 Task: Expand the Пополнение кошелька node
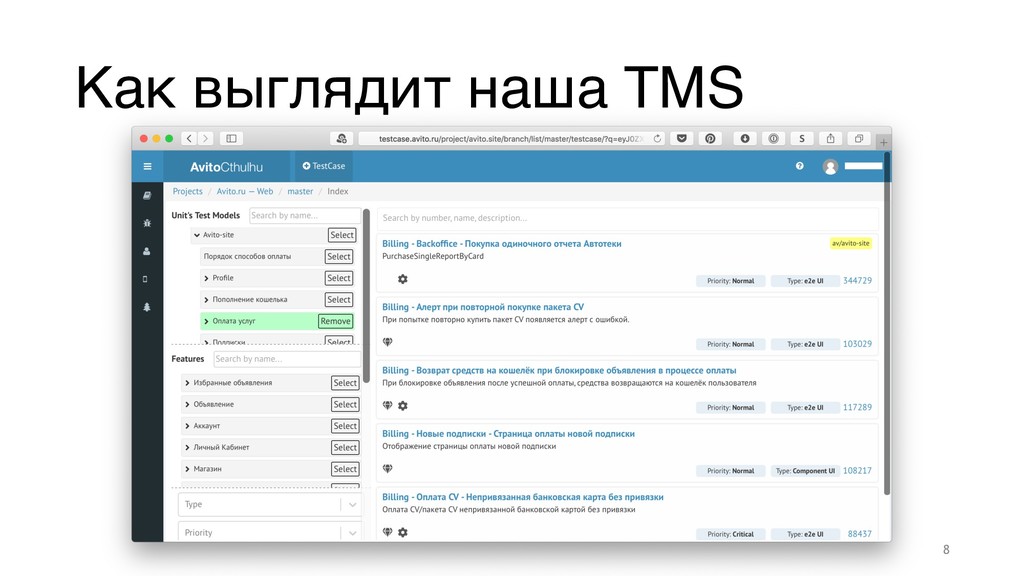click(206, 300)
